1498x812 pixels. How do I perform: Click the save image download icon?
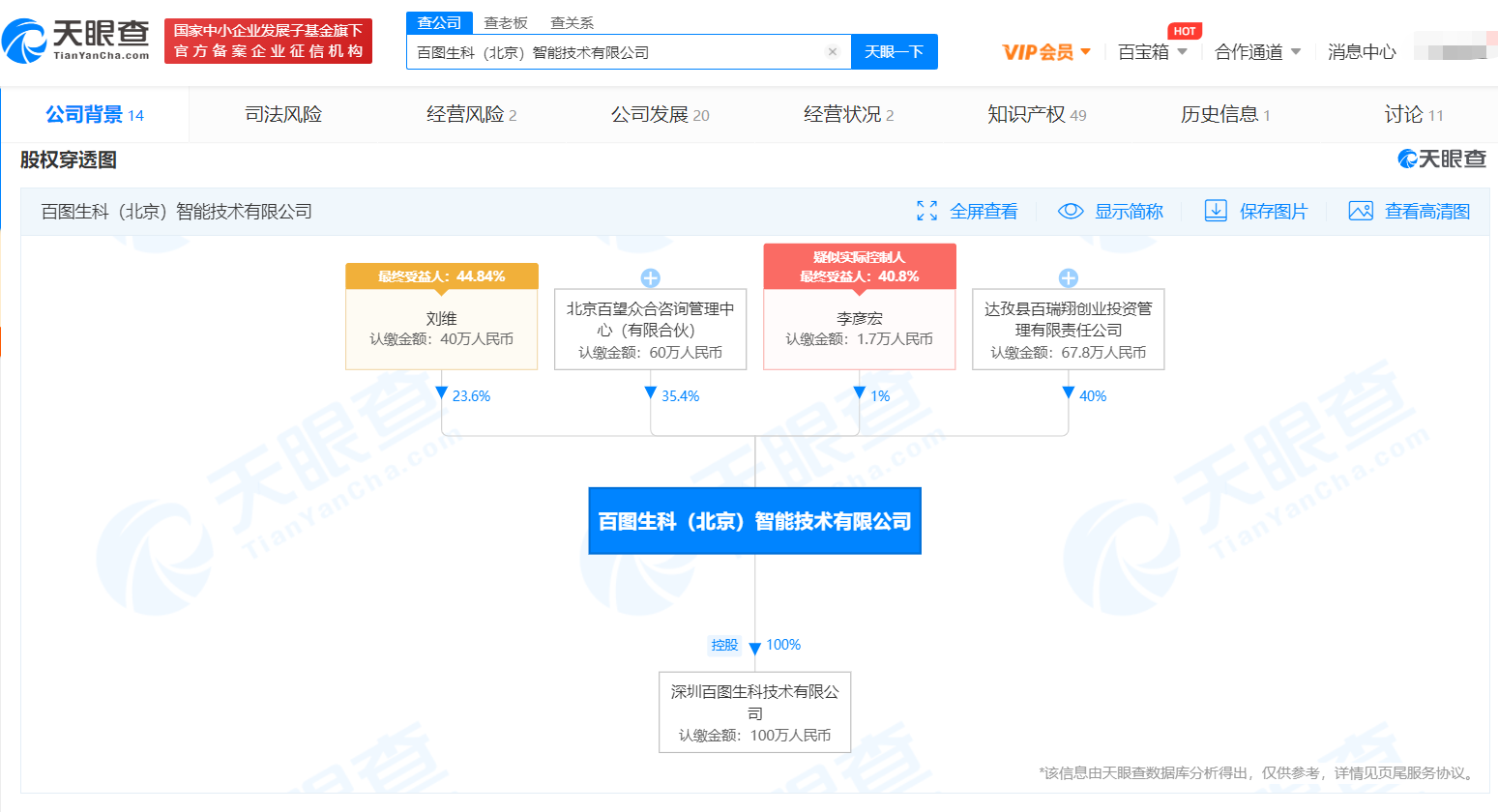tap(1216, 211)
